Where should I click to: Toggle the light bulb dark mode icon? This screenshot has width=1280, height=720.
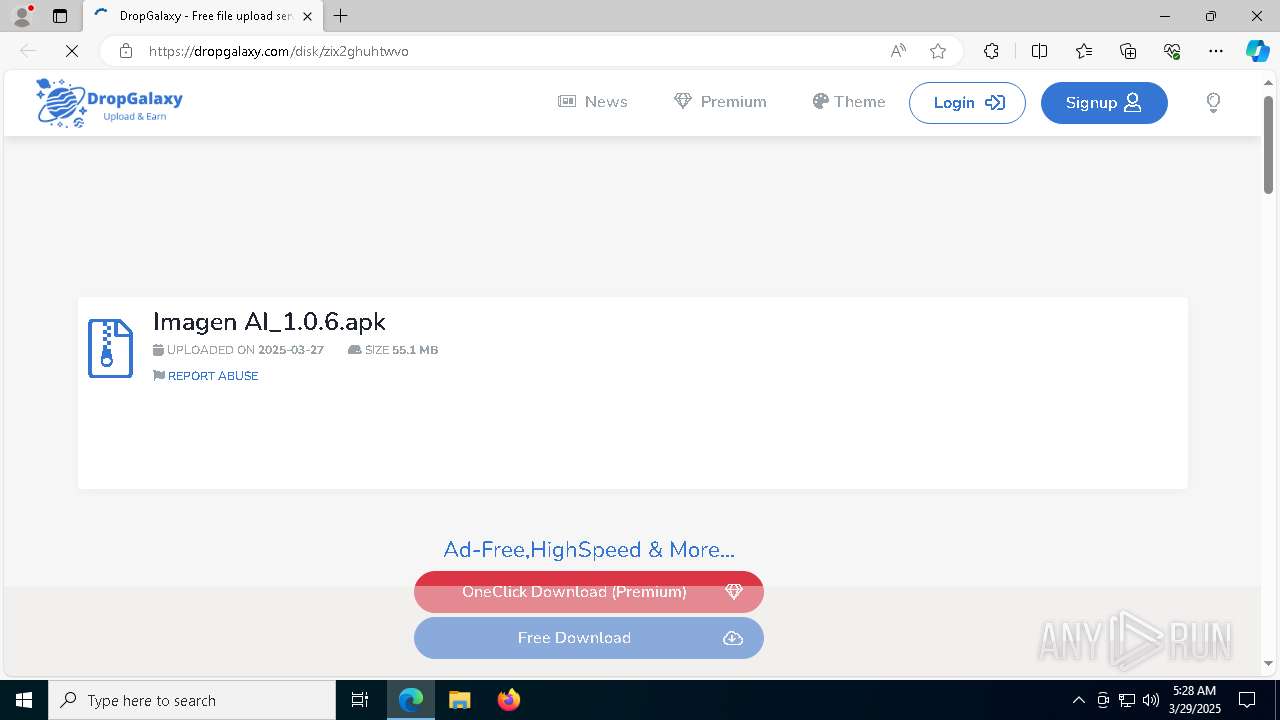[x=1213, y=102]
